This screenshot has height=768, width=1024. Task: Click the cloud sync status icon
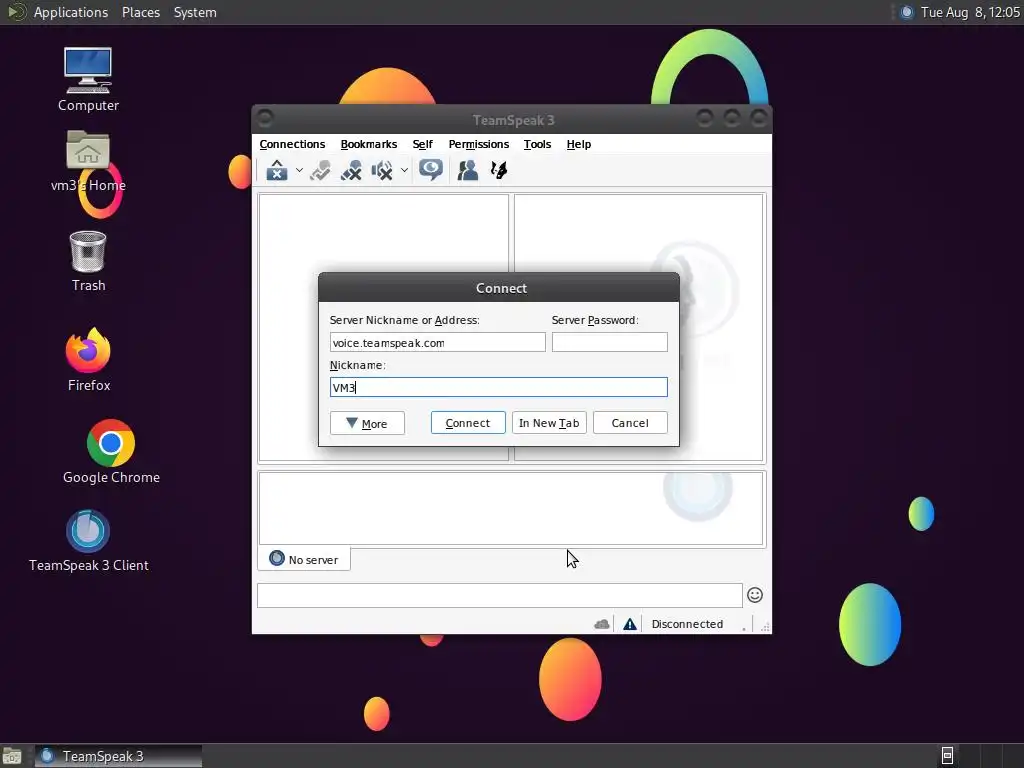point(601,624)
